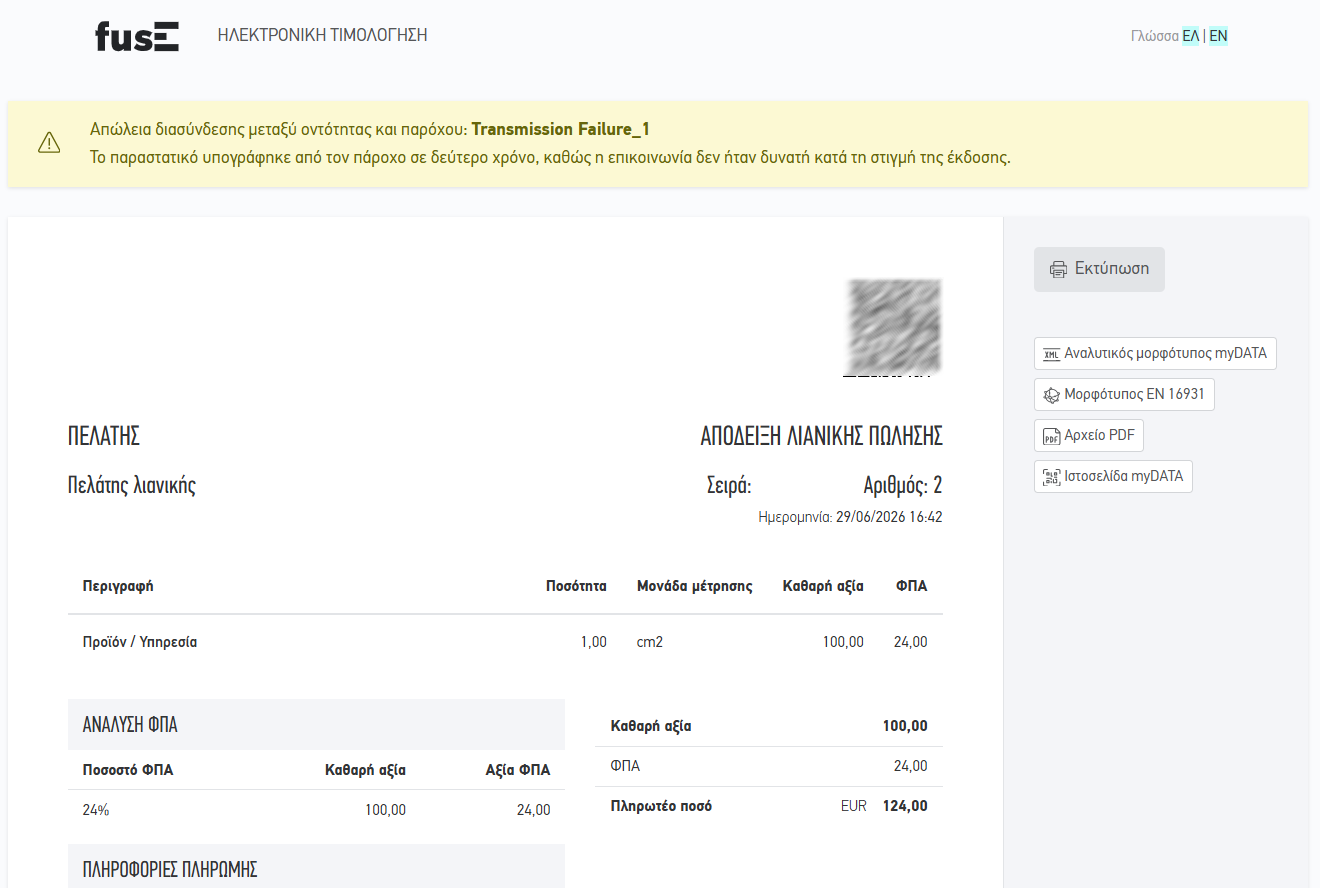Download the Αρχείο PDF
Viewport: 1320px width, 888px height.
1089,436
